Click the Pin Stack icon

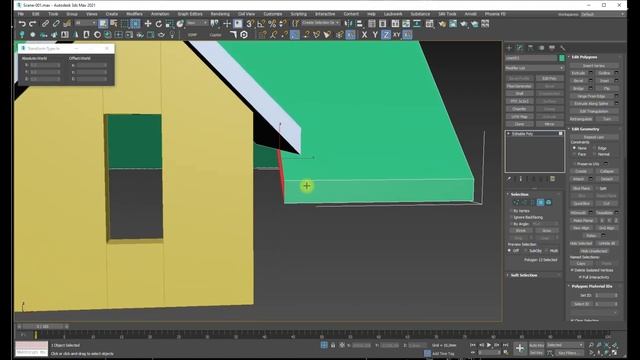[509, 179]
